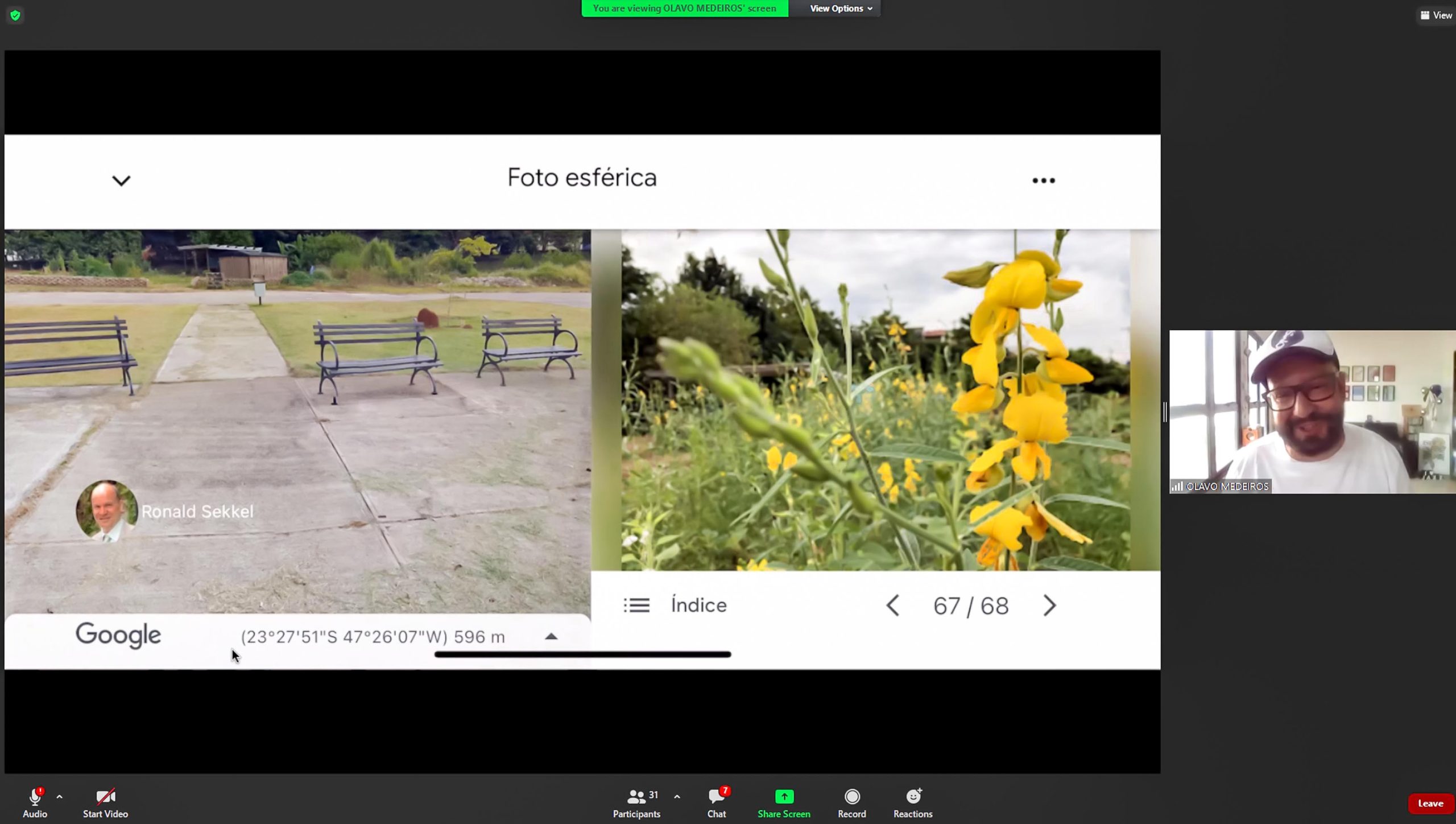Click OLAVO MEDEIROS video thumbnail
The width and height of the screenshot is (1456, 824).
1312,411
